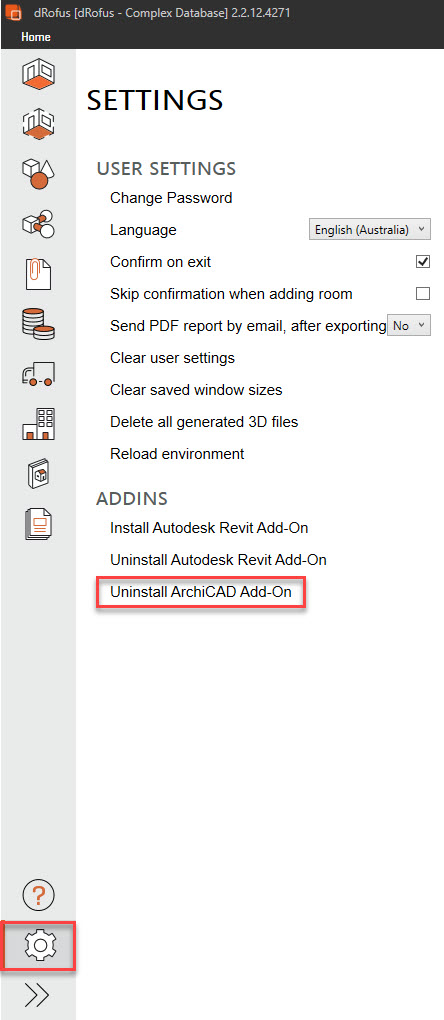Open help via the question mark icon

[38, 895]
